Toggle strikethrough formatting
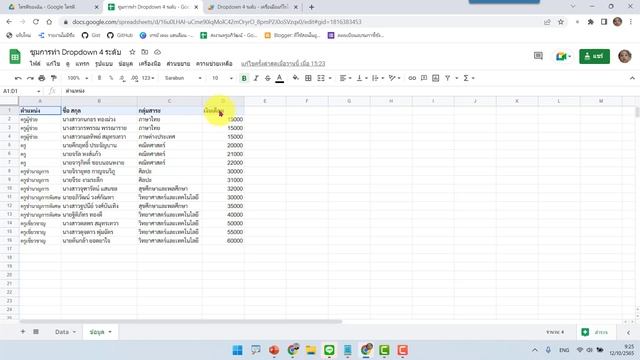 (268, 78)
